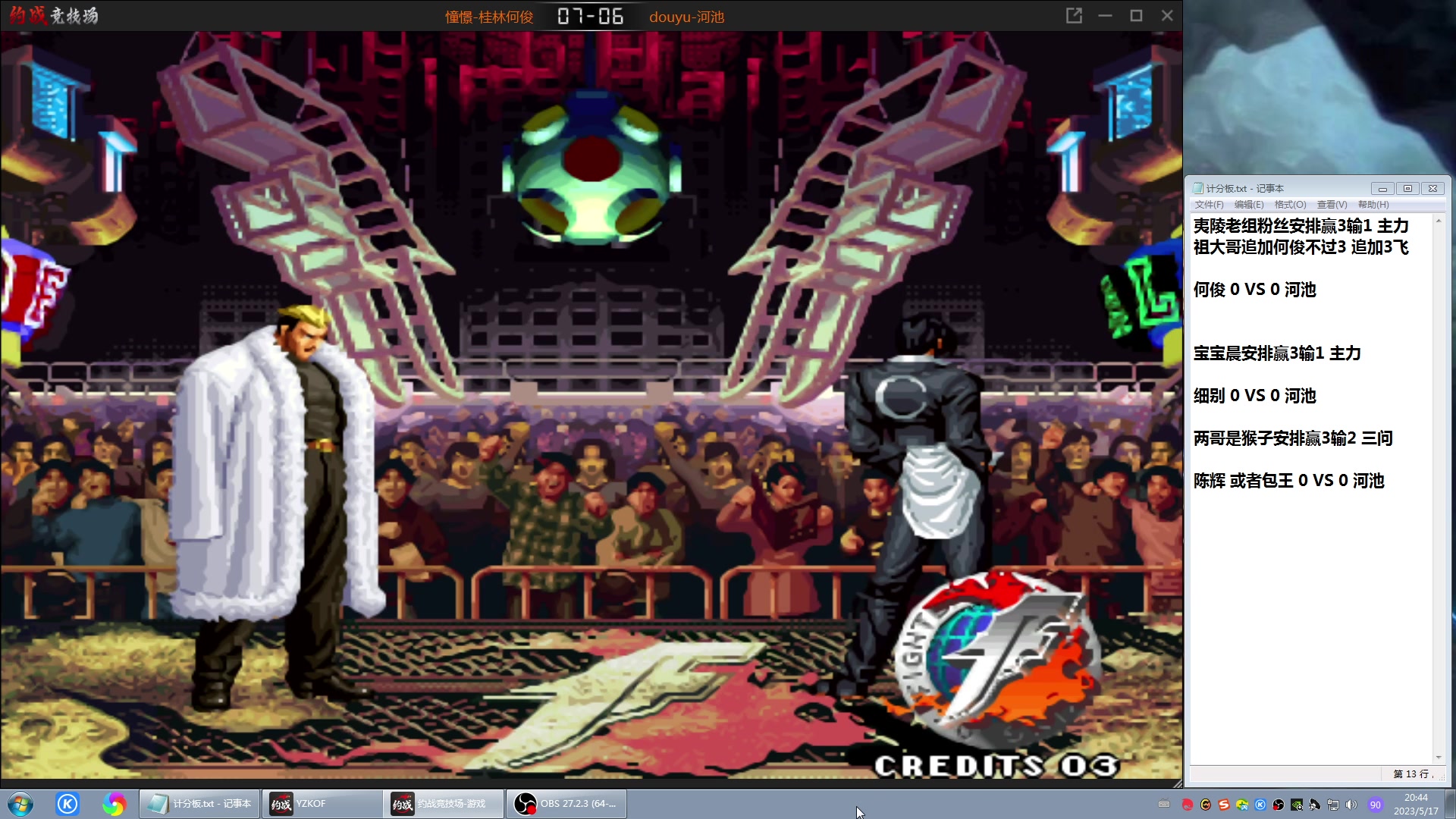Click the green gamepad tray icon
1456x819 pixels.
[1242, 805]
